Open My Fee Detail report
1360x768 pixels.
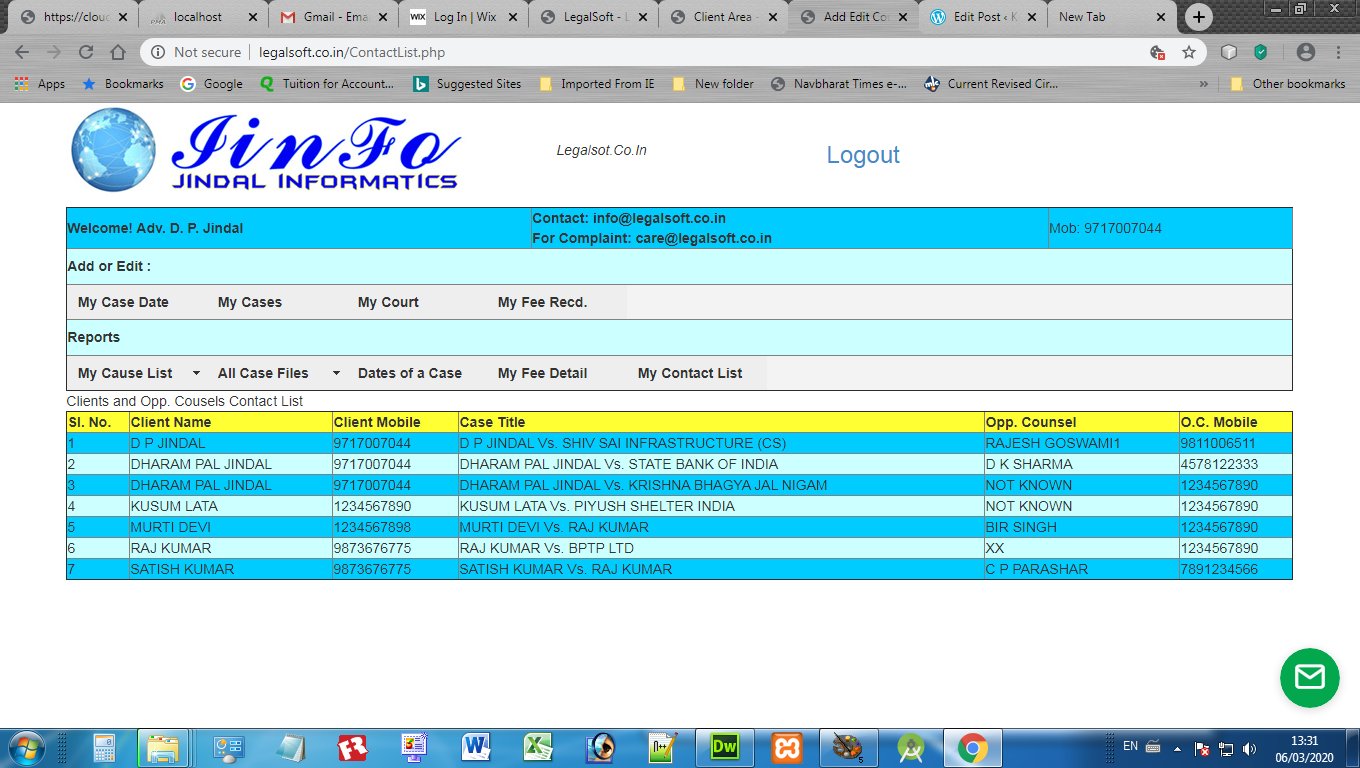tap(542, 373)
